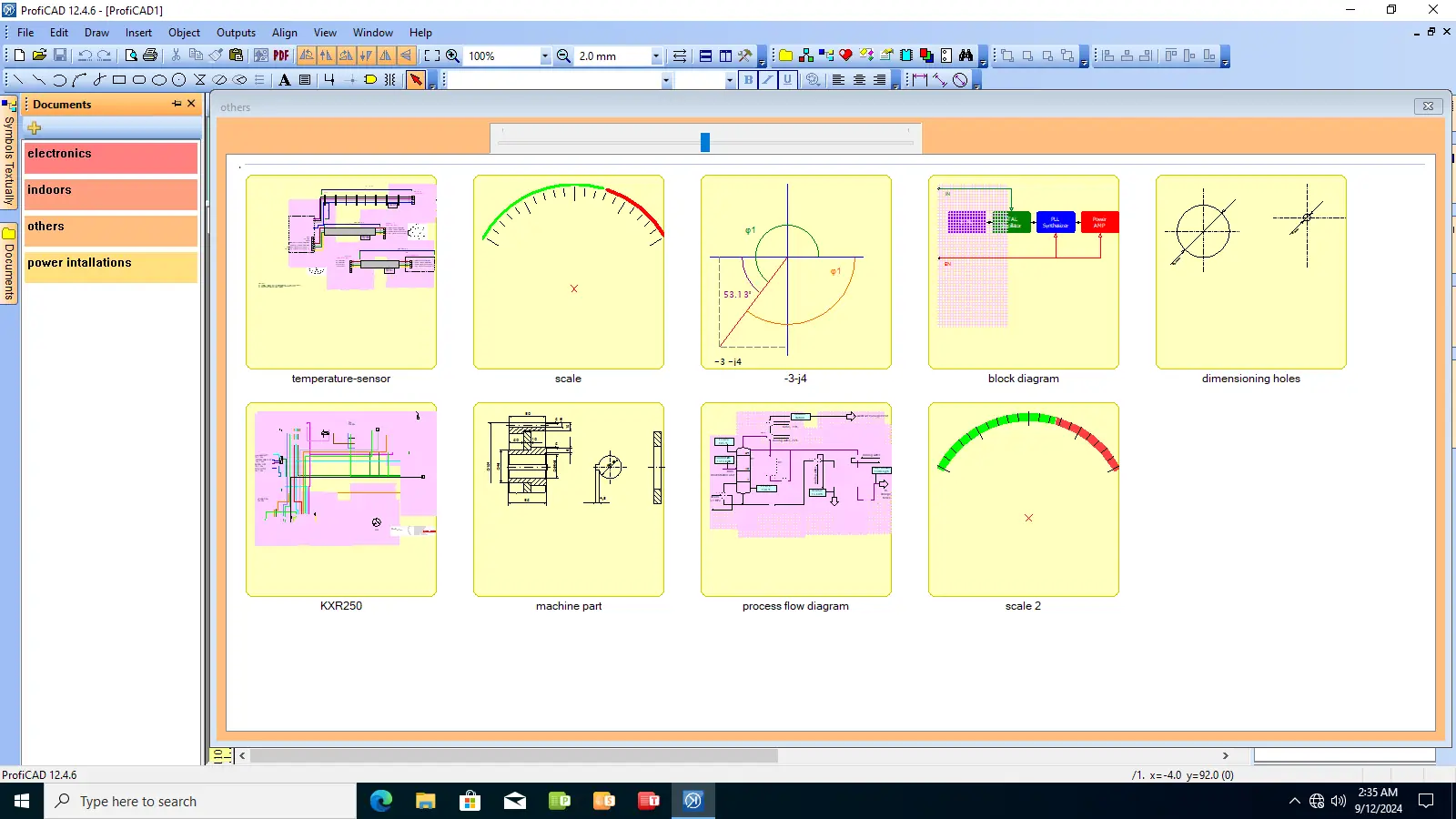Select the linear dimension tool

(919, 80)
